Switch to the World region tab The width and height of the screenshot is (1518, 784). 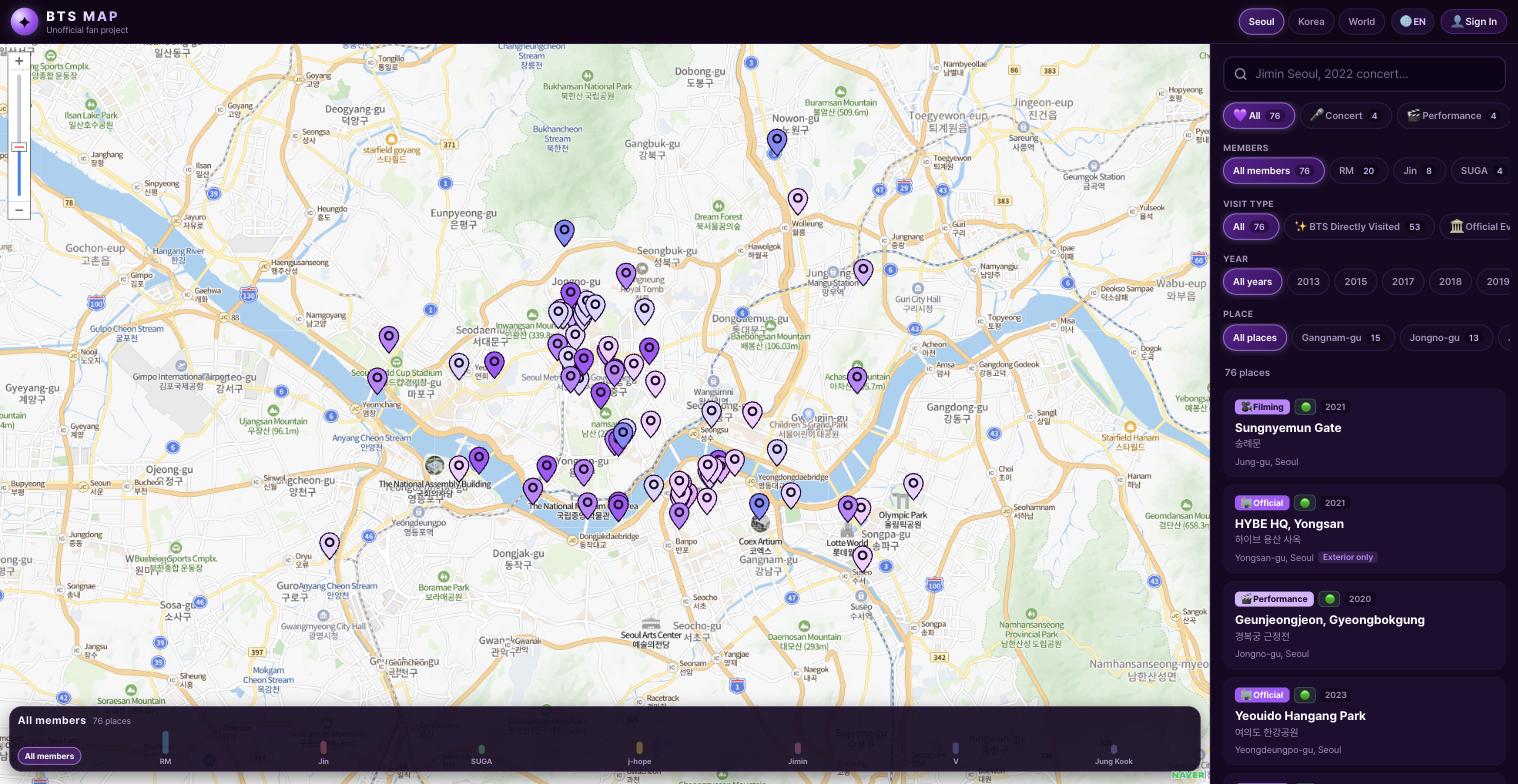pyautogui.click(x=1361, y=21)
